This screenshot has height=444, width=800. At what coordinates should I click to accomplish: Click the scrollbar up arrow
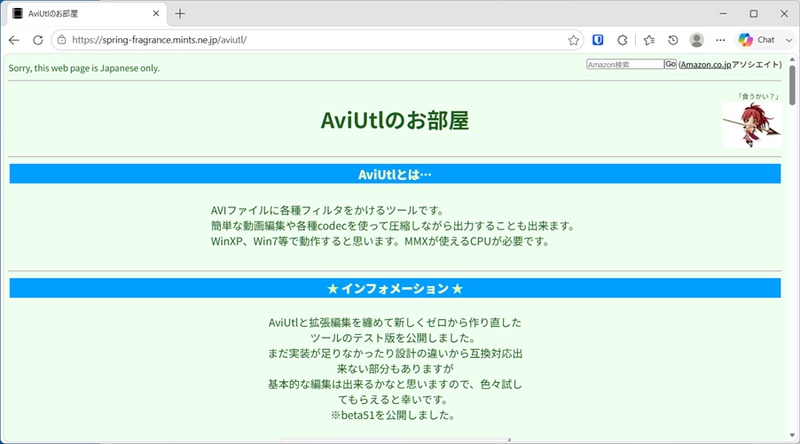coord(792,59)
